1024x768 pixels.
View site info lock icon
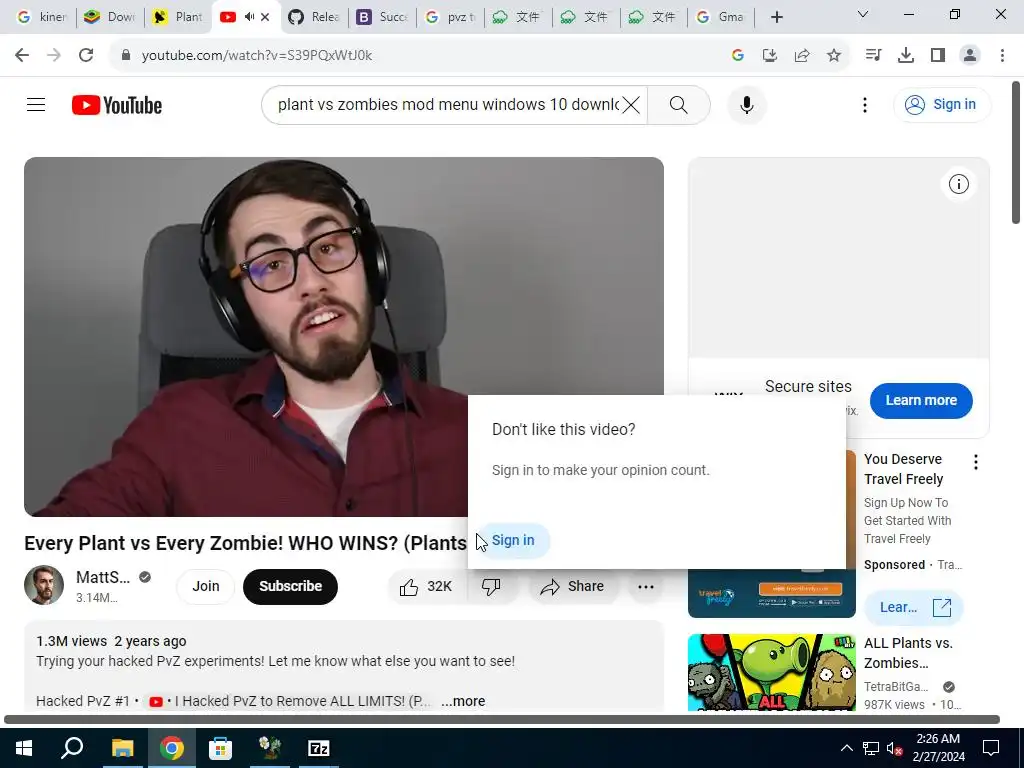tap(125, 55)
